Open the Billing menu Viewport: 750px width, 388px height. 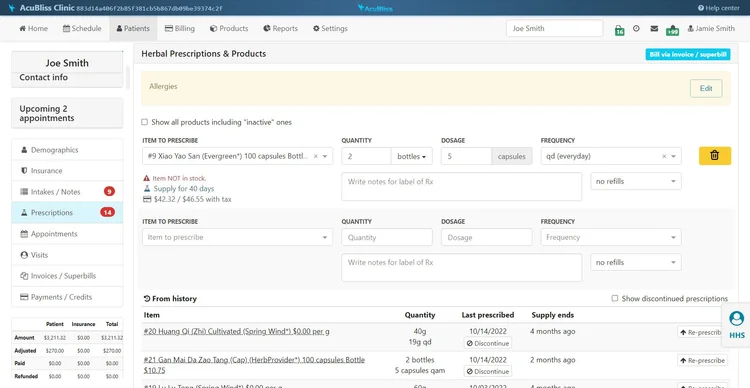click(179, 28)
